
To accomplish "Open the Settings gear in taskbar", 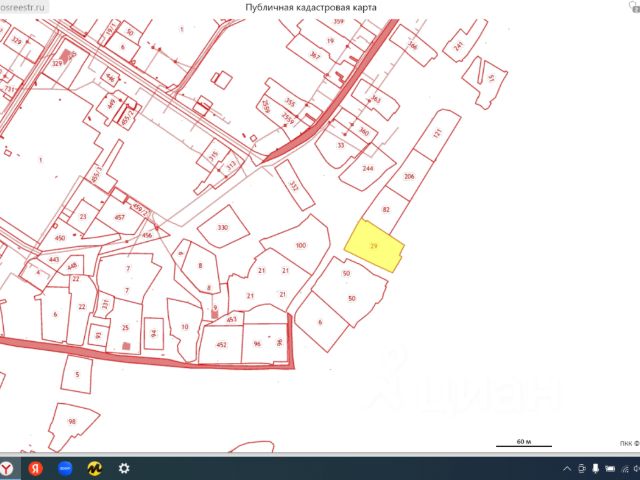I will coord(124,469).
